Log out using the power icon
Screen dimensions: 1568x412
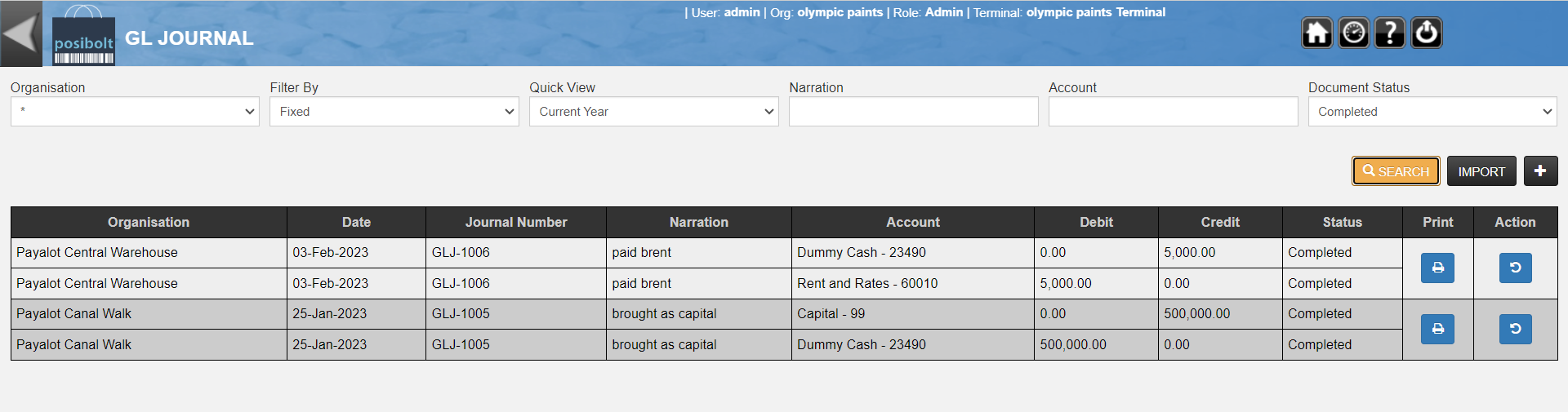click(1427, 33)
